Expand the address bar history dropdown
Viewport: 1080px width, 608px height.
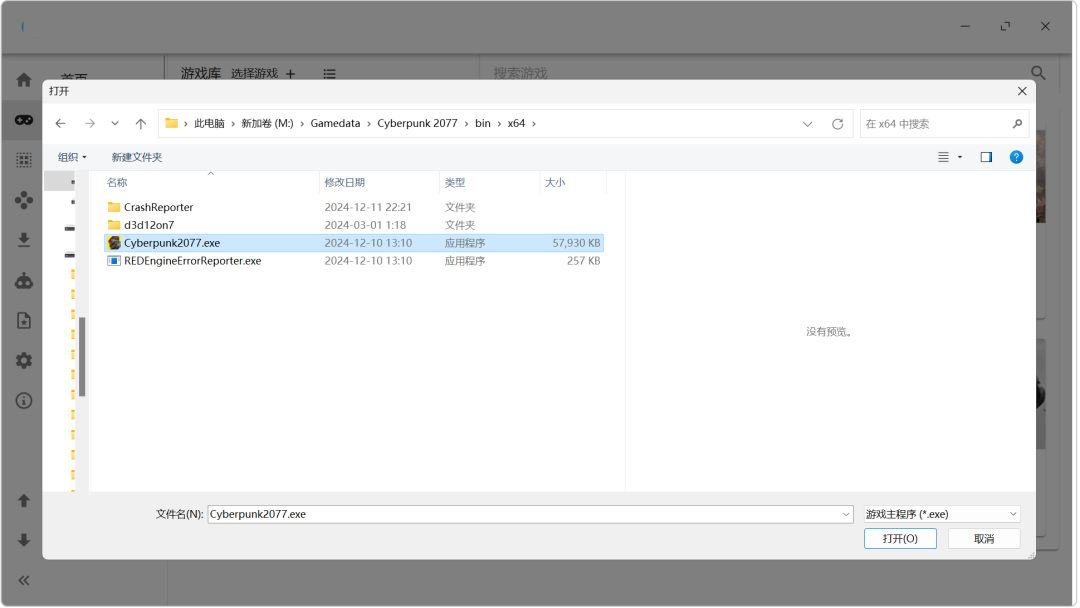pyautogui.click(x=807, y=124)
